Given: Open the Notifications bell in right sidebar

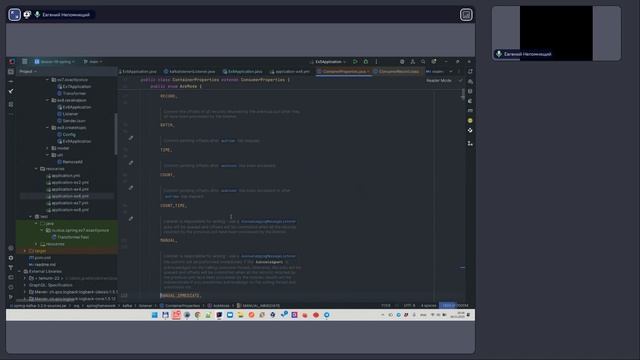Looking at the screenshot, I should (x=470, y=71).
